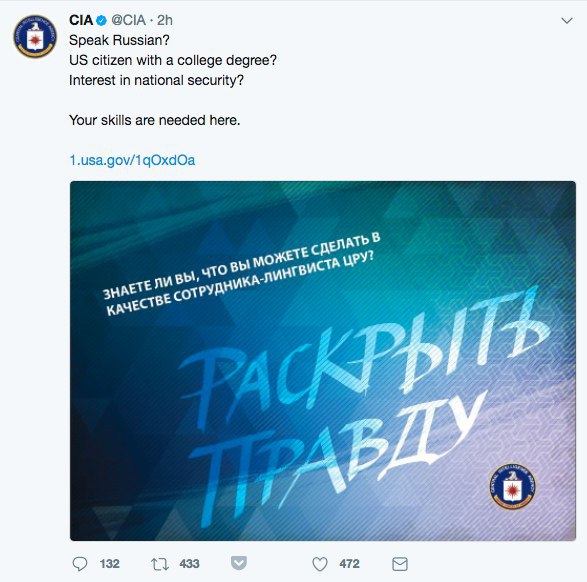This screenshot has height=582, width=587.
Task: Click the 'Speak Russian?' tweet text
Action: pyautogui.click(x=119, y=40)
